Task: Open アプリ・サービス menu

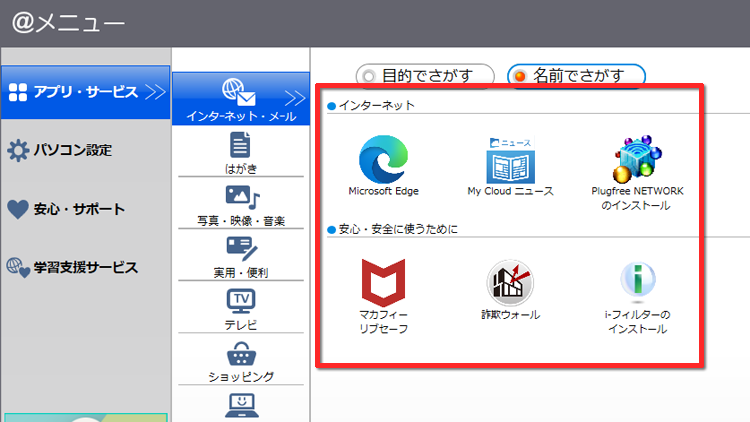Action: click(86, 92)
